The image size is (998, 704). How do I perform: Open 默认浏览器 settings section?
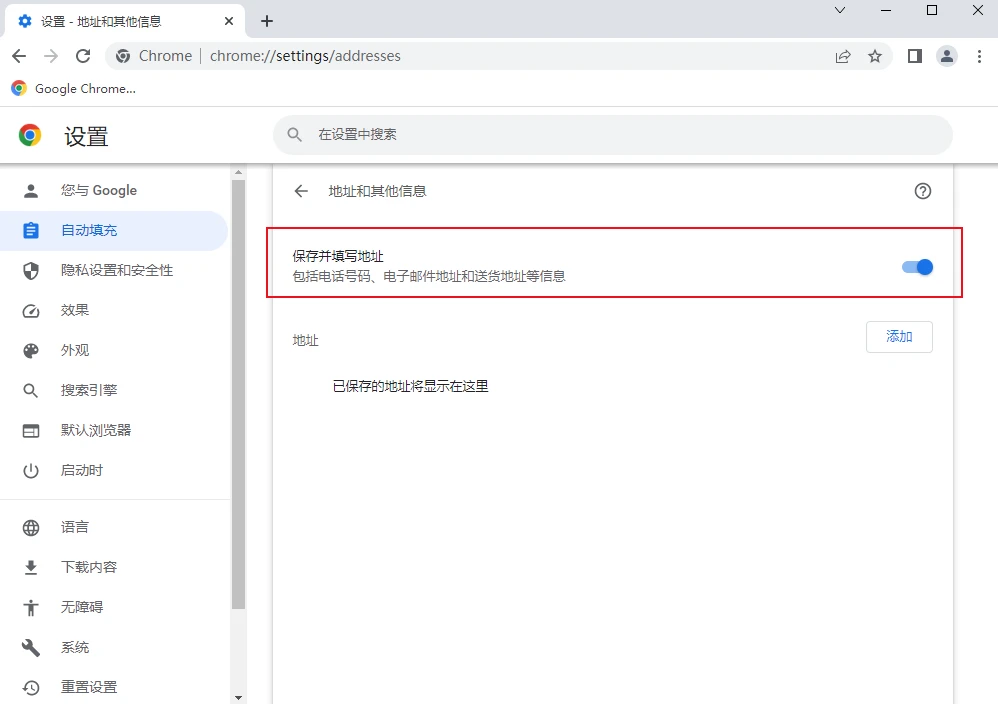pyautogui.click(x=115, y=430)
